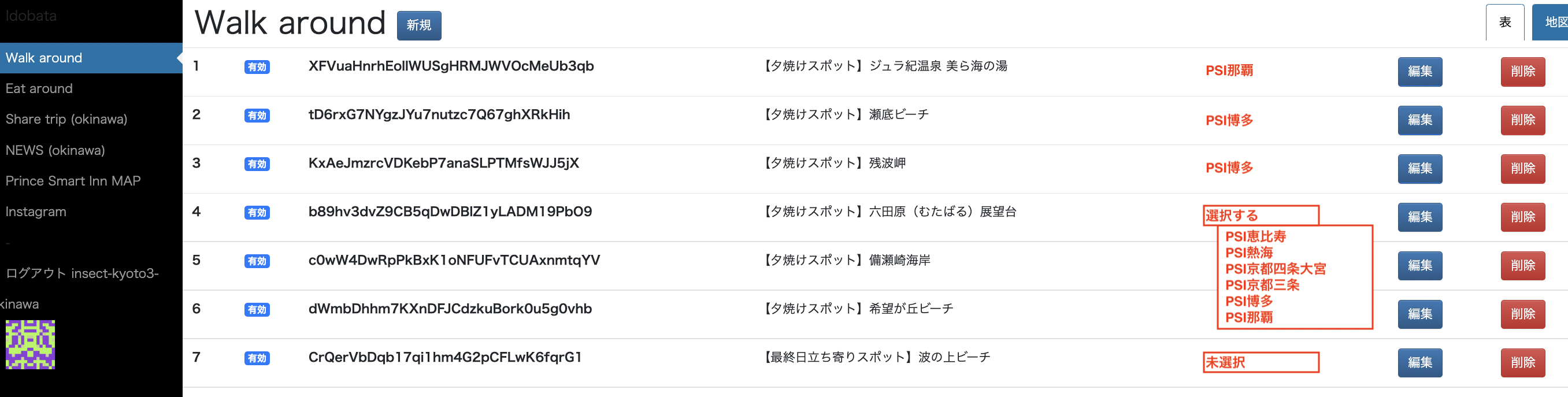Toggle the 有効 status badge in row 4
This screenshot has width=1568, height=397.
tap(257, 213)
